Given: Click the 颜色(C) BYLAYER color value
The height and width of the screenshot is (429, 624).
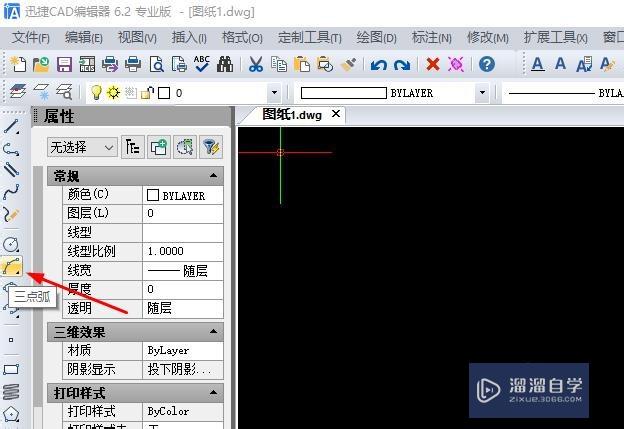Looking at the screenshot, I should [x=183, y=195].
